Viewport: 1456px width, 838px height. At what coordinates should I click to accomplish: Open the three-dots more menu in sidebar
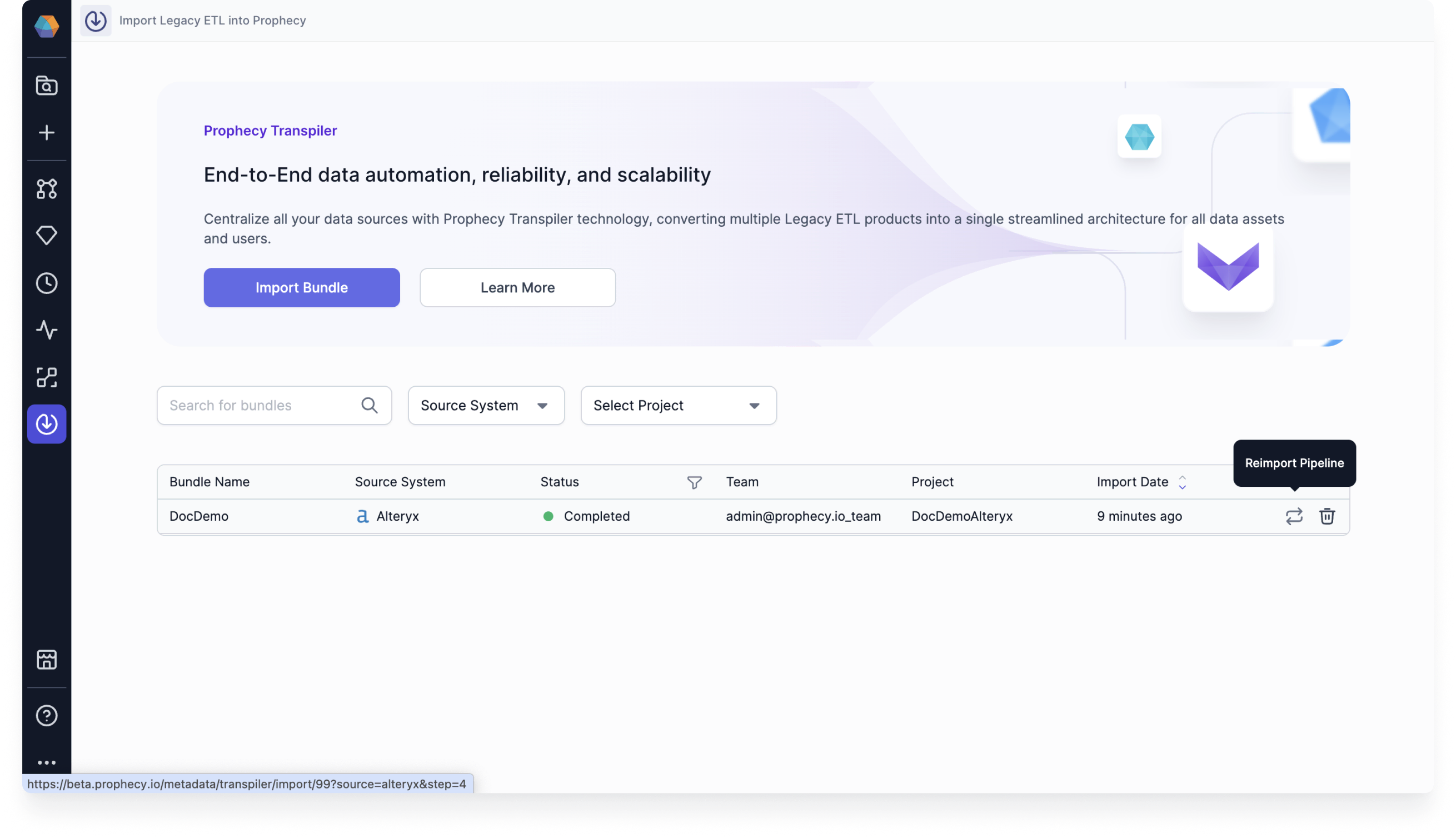[47, 762]
